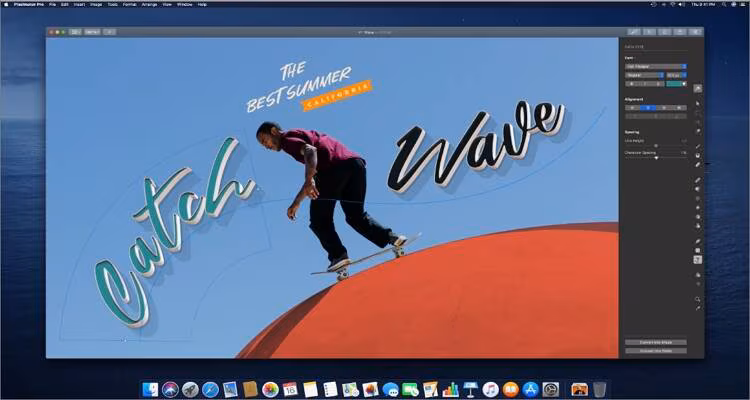Open the Arrange menu

[149, 4]
